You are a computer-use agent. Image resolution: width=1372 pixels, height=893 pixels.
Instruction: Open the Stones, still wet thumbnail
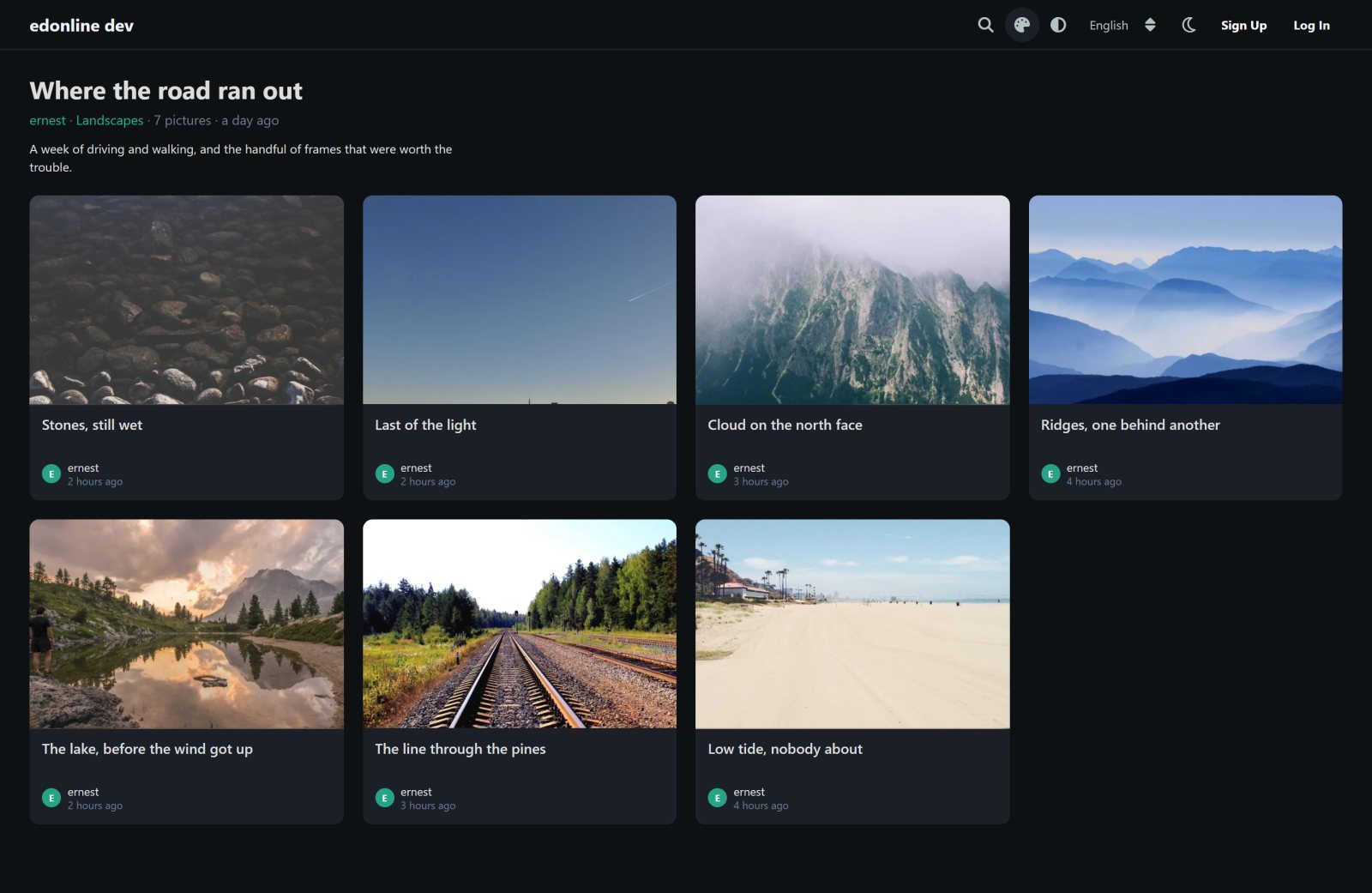pyautogui.click(x=187, y=299)
